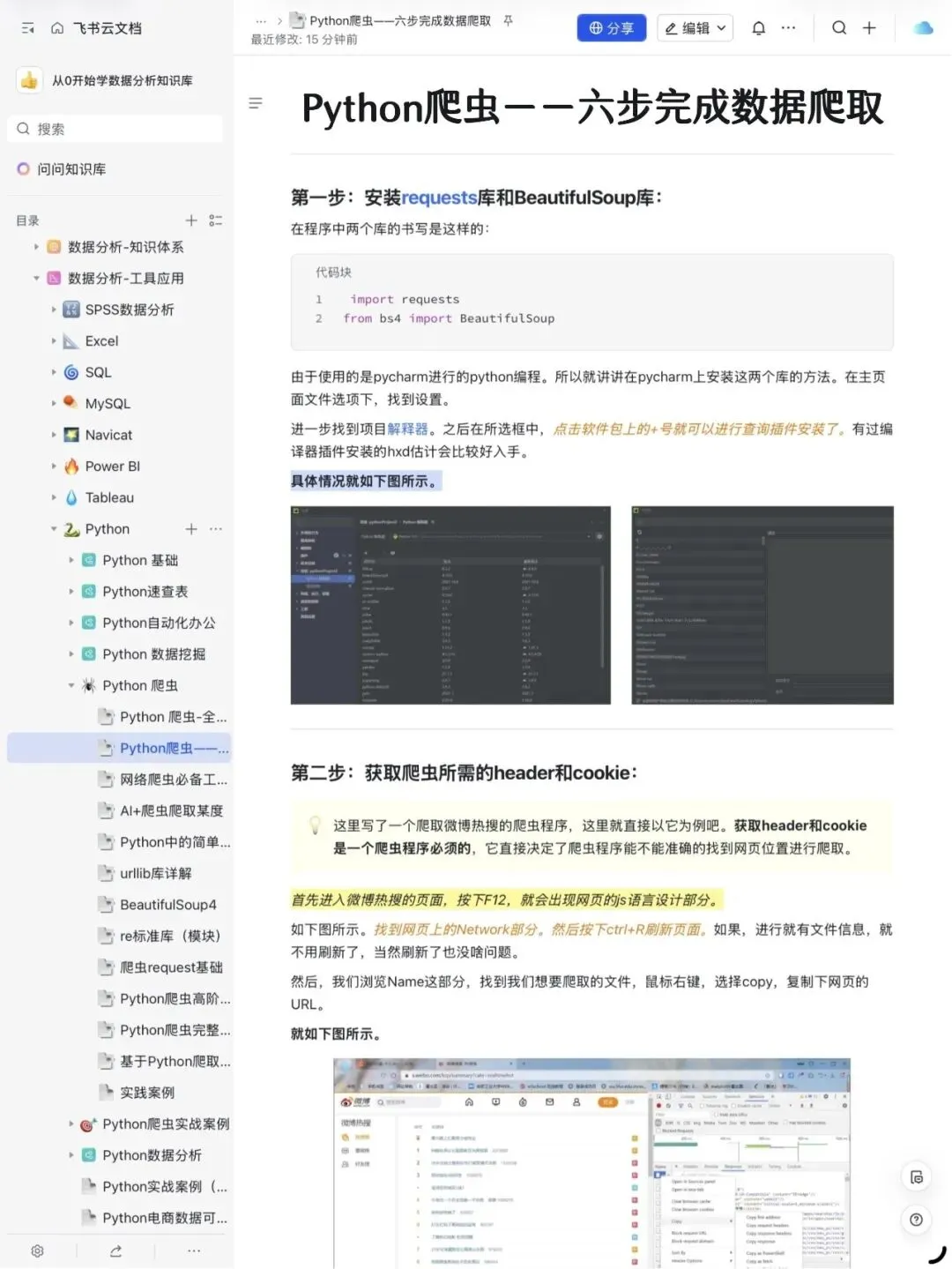Open the more options menu for the Python folder
952x1269 pixels.
coord(216,529)
